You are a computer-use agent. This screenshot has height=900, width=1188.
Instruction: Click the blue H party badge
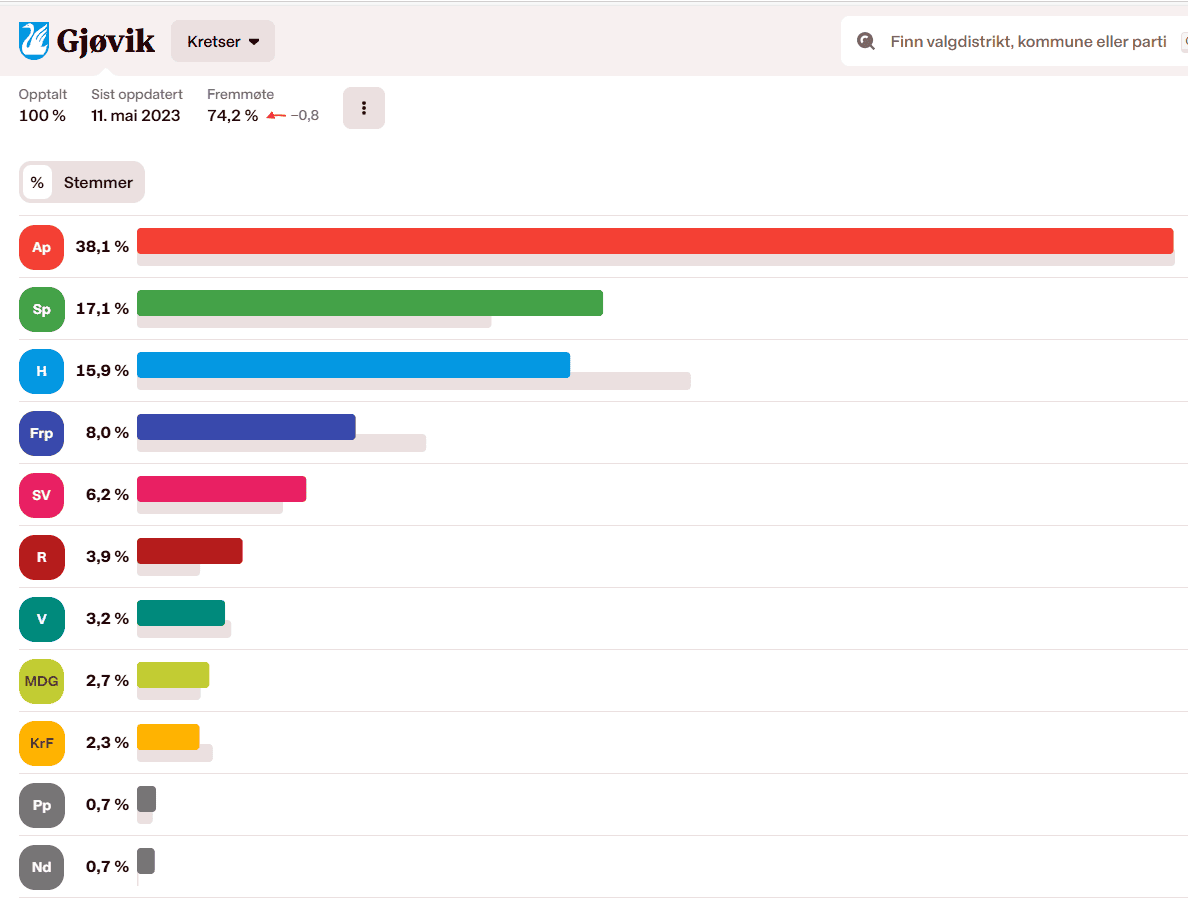pyautogui.click(x=41, y=371)
